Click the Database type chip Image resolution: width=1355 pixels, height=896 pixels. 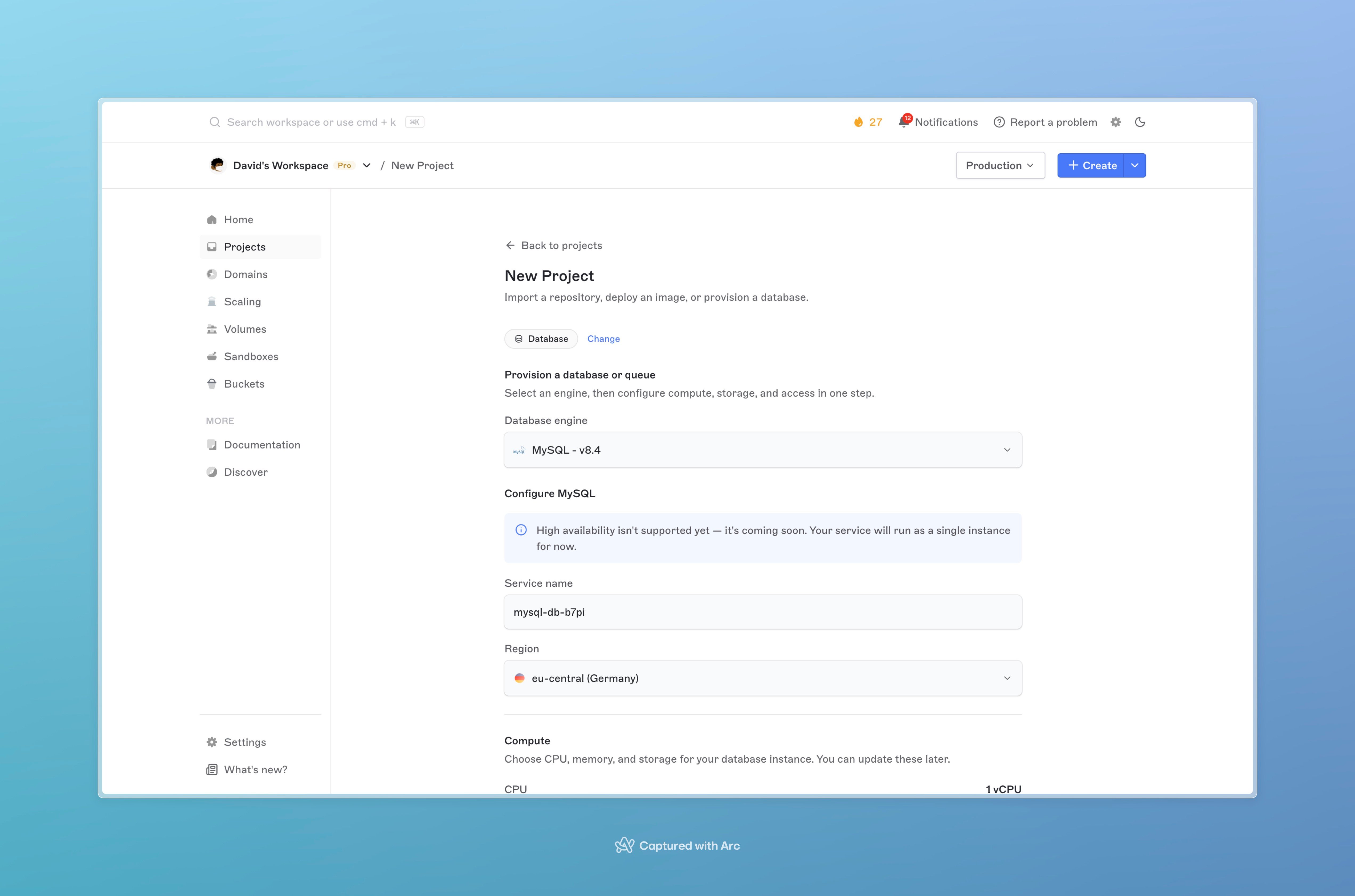pyautogui.click(x=541, y=339)
